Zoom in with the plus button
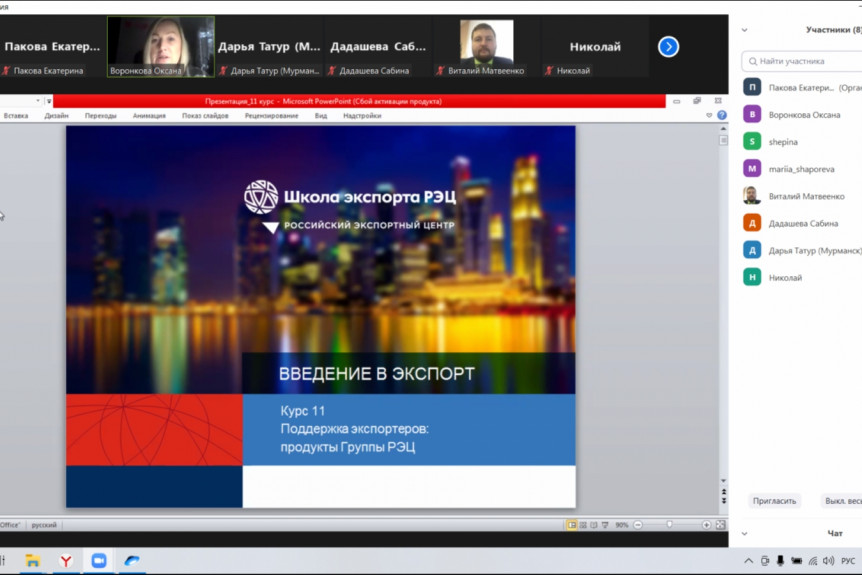The image size is (862, 575). coord(706,525)
